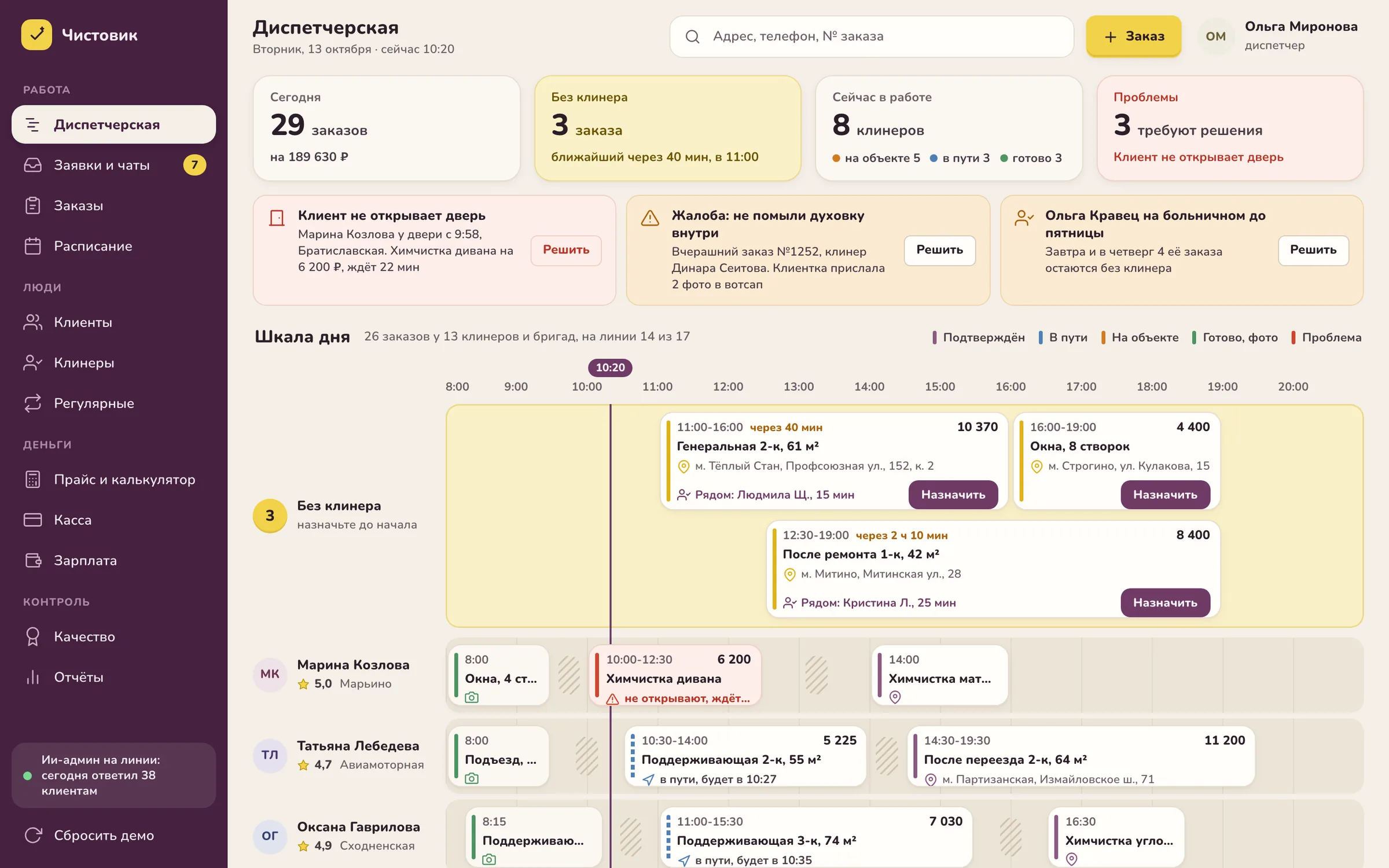Click the ОМ user avatar

coord(1215,36)
